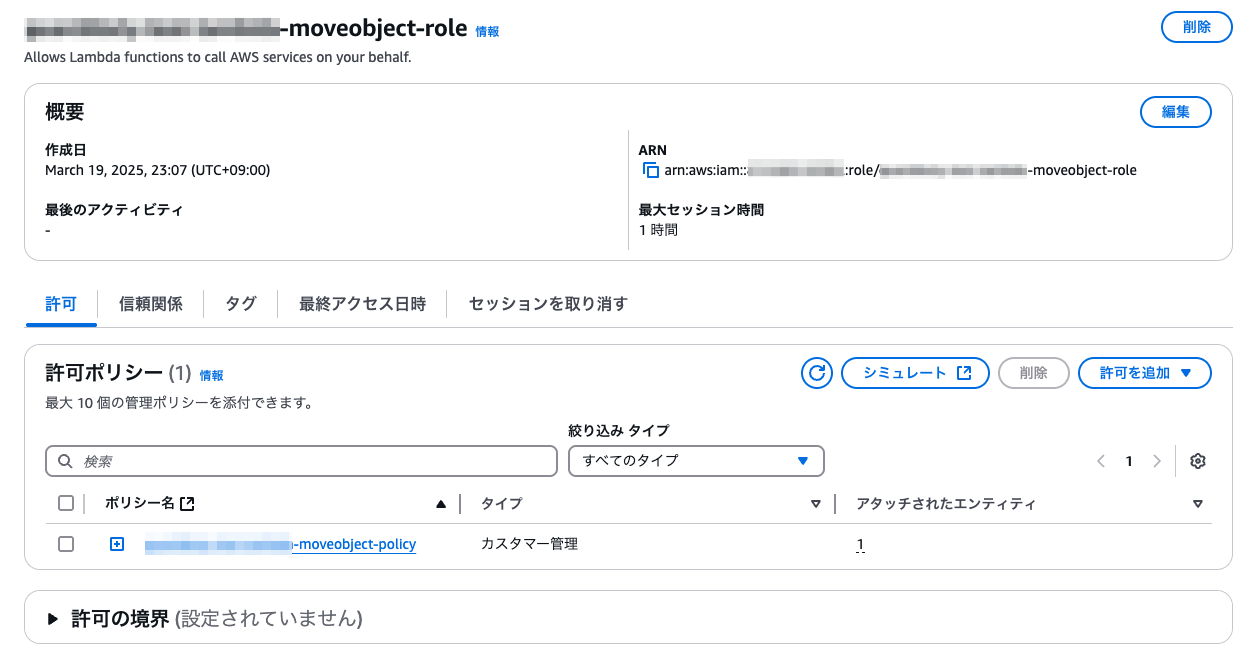Open the すべてのタイプ filter dropdown
Image resolution: width=1239 pixels, height=653 pixels.
(x=696, y=461)
